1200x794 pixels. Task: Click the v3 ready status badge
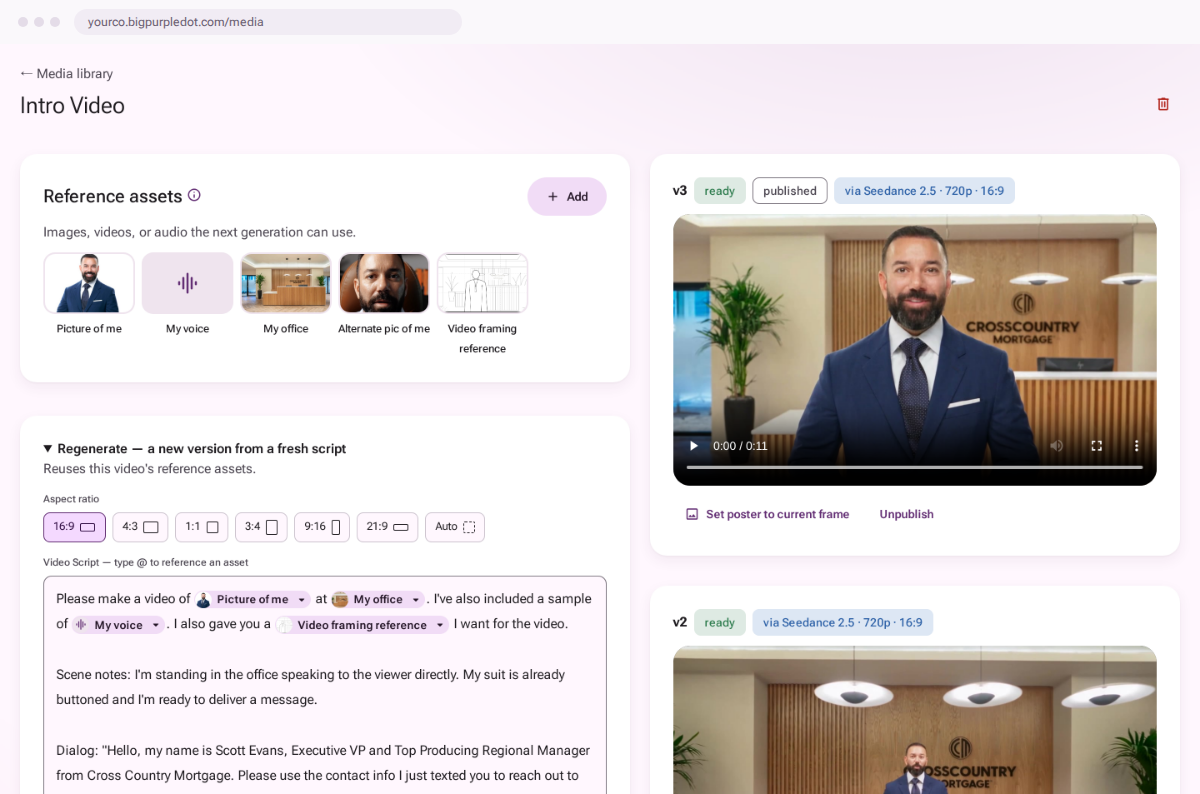tap(720, 191)
